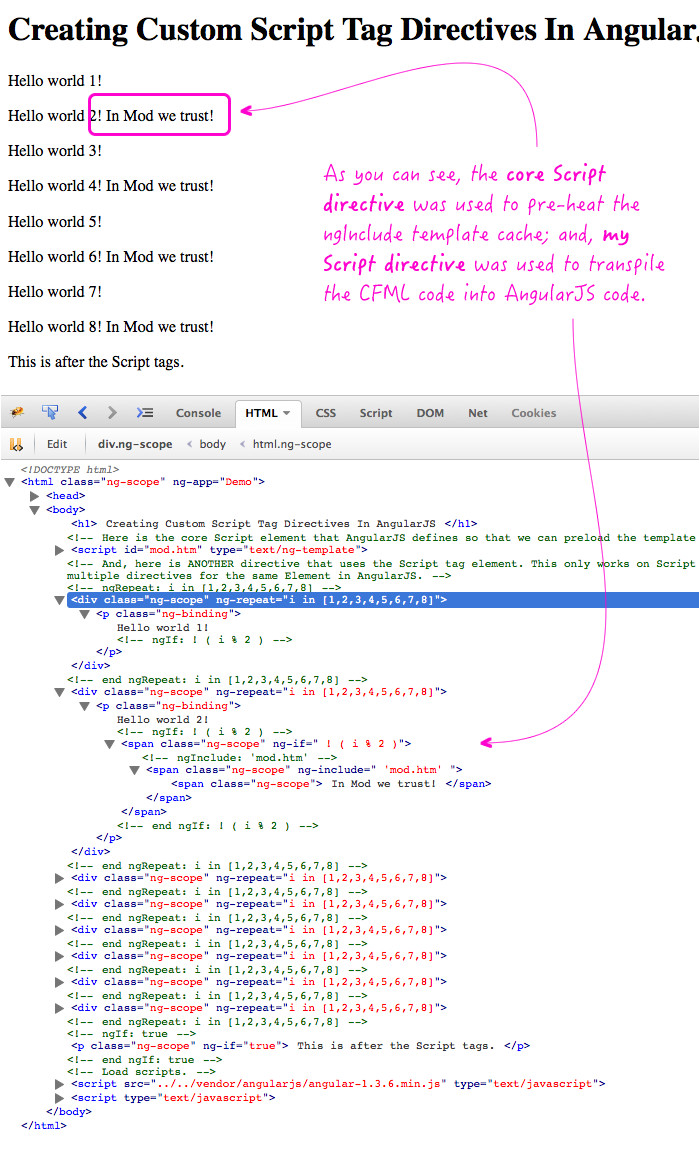Click the ngInclude 'mod.htm' comment row
700x1156 pixels.
pyautogui.click(x=240, y=758)
